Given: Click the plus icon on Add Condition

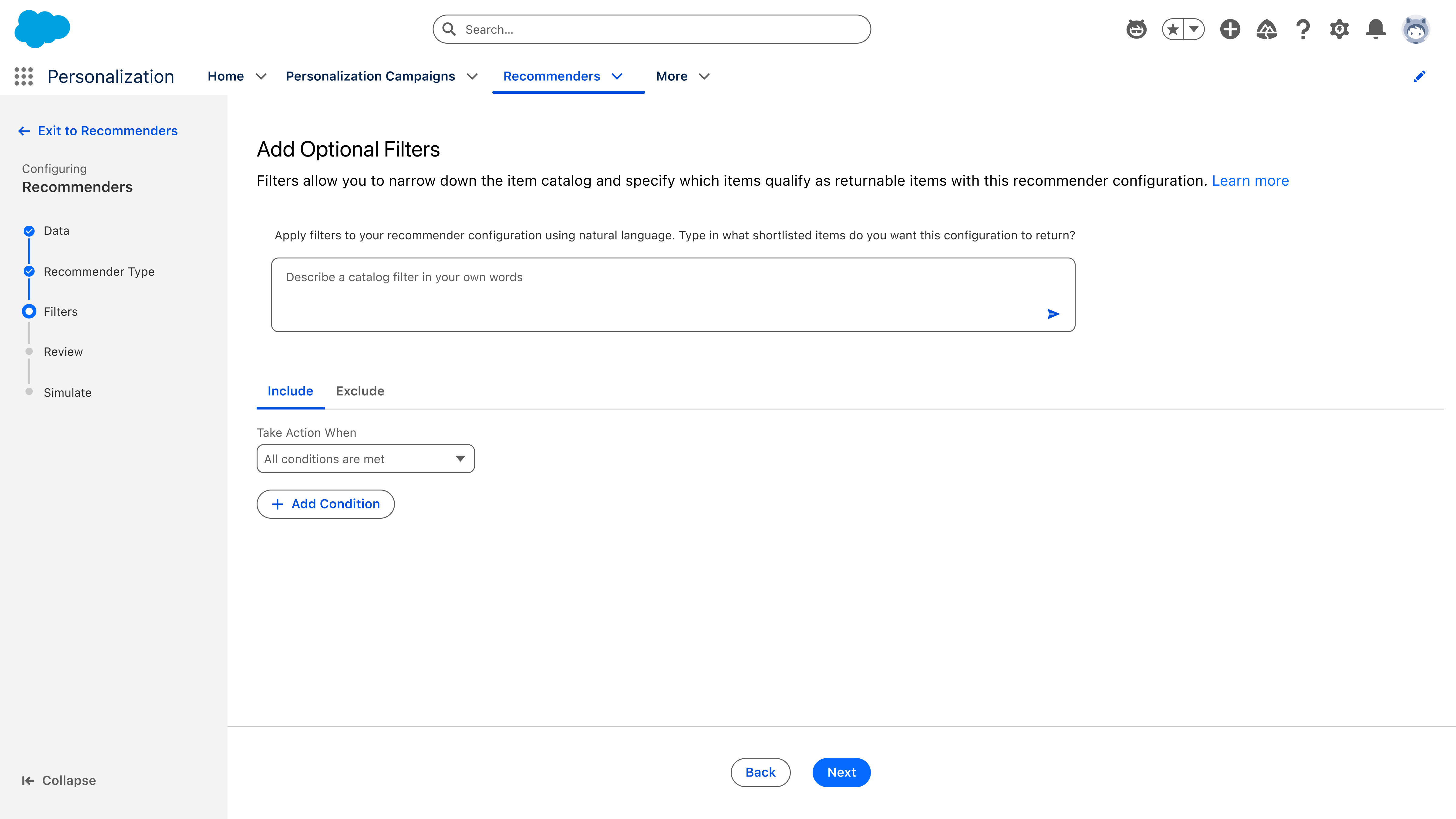Looking at the screenshot, I should pos(278,504).
